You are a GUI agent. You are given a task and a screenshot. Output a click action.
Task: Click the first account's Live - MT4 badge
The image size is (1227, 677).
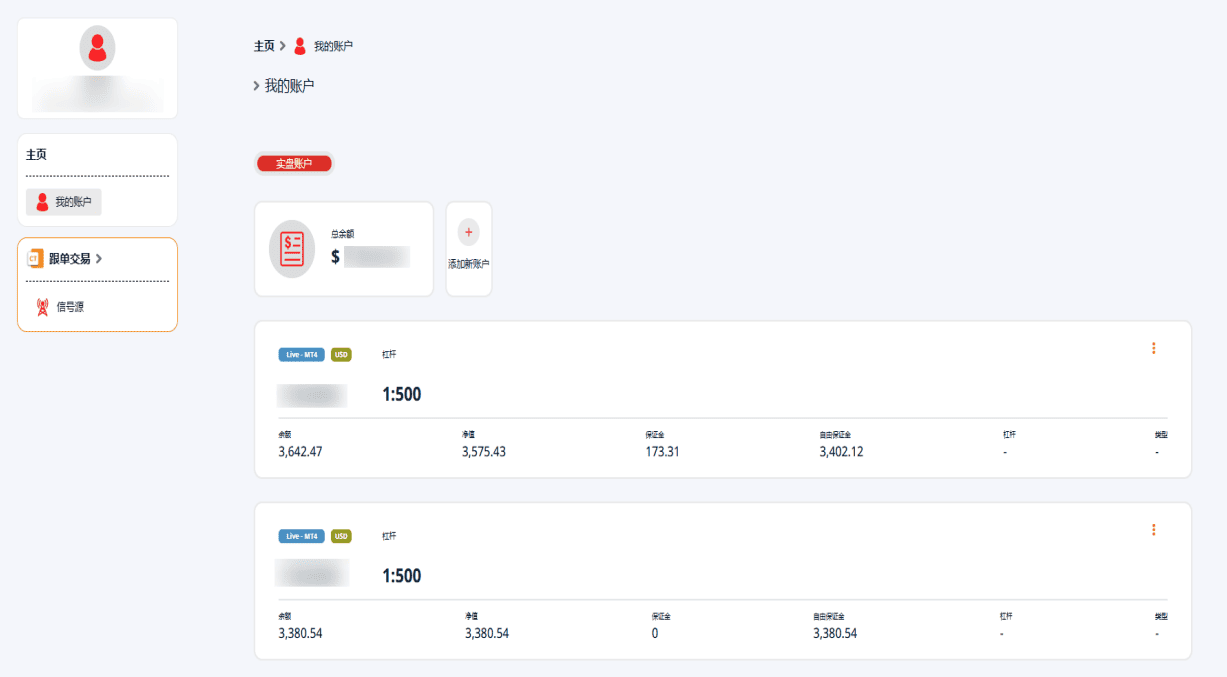(x=301, y=354)
